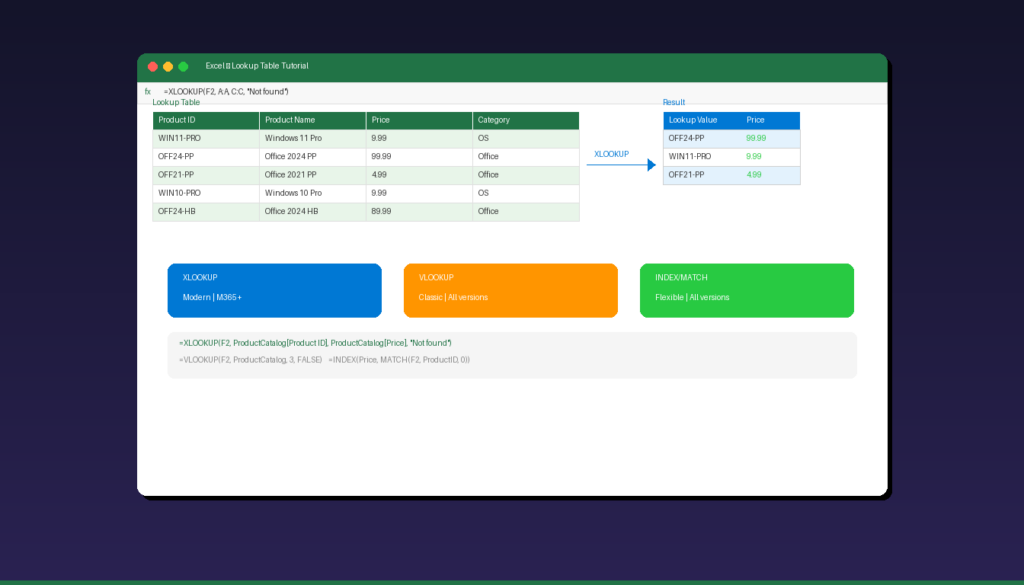Select the 89.99 price cell
The height and width of the screenshot is (585, 1024).
pos(418,212)
